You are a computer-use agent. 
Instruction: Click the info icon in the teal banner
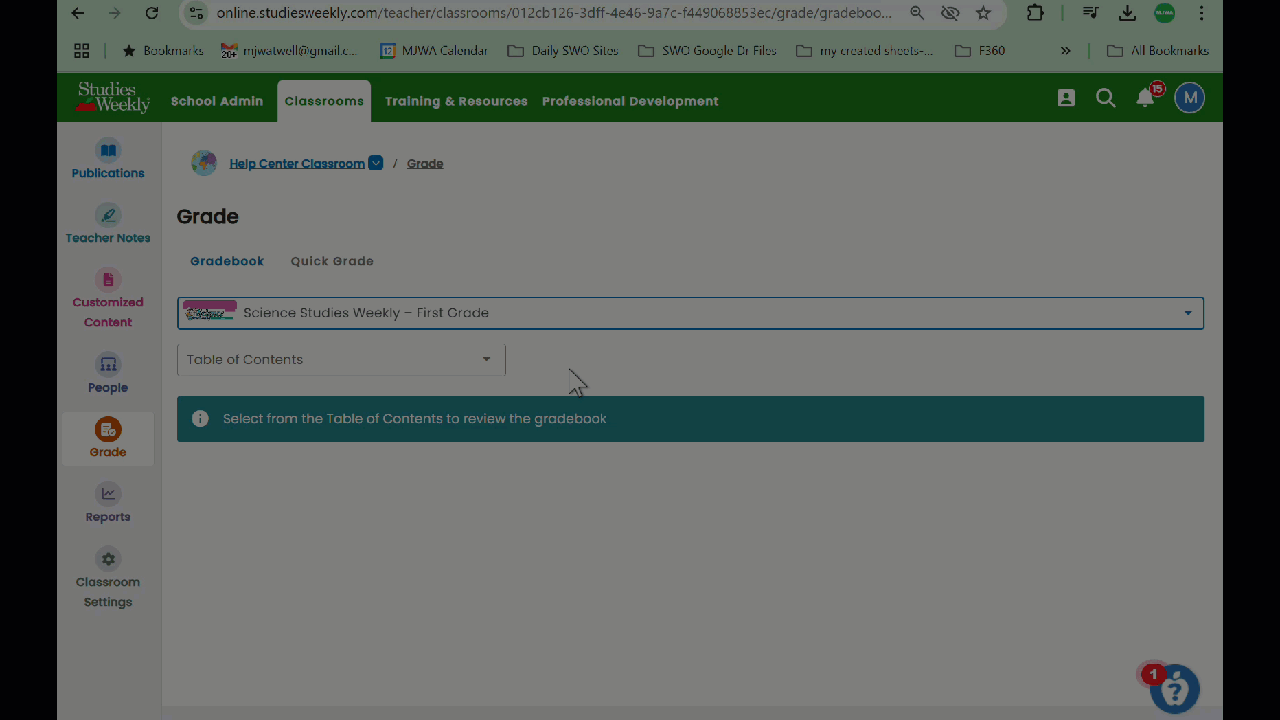tap(200, 419)
